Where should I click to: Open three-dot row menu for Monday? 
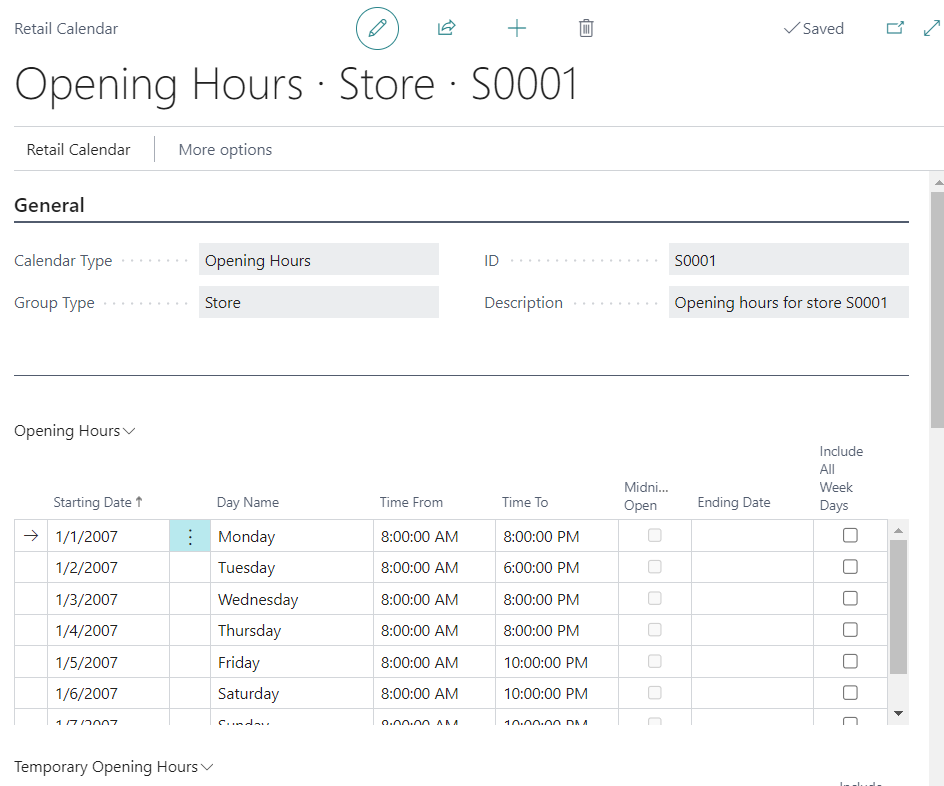[x=190, y=537]
